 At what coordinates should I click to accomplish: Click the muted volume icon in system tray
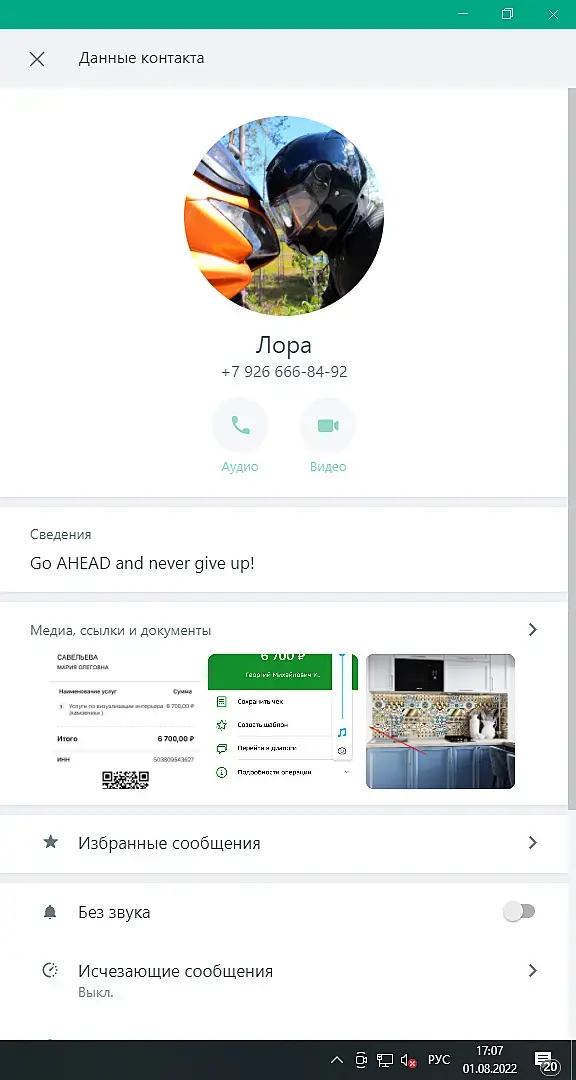[x=409, y=1060]
